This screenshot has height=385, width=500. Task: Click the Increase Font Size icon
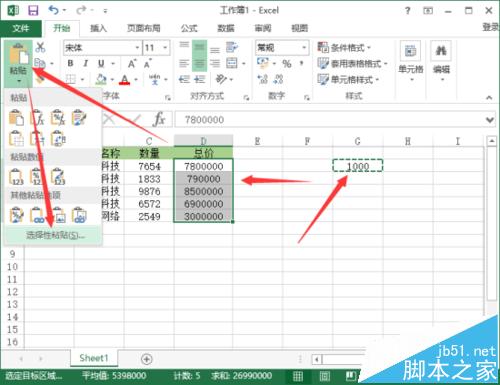tap(132, 63)
